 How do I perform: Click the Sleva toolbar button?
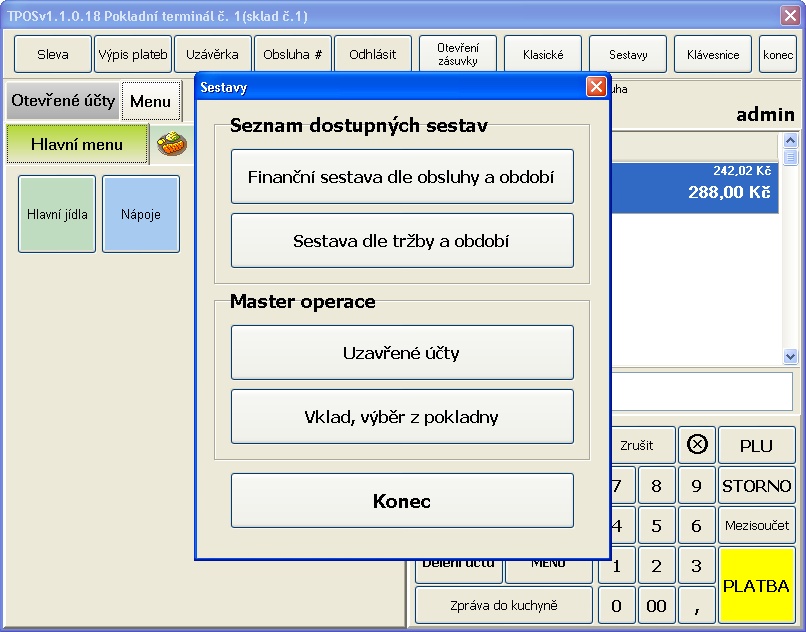point(53,55)
